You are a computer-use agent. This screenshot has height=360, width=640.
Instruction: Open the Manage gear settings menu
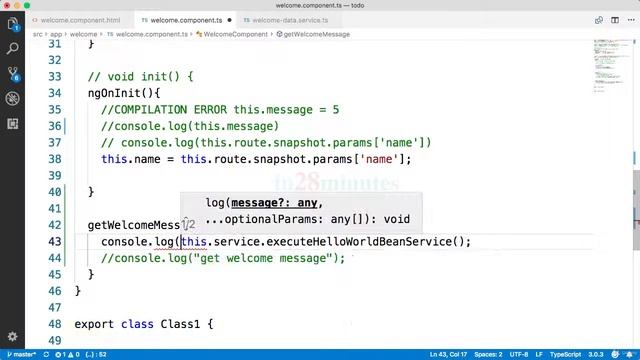pyautogui.click(x=12, y=336)
